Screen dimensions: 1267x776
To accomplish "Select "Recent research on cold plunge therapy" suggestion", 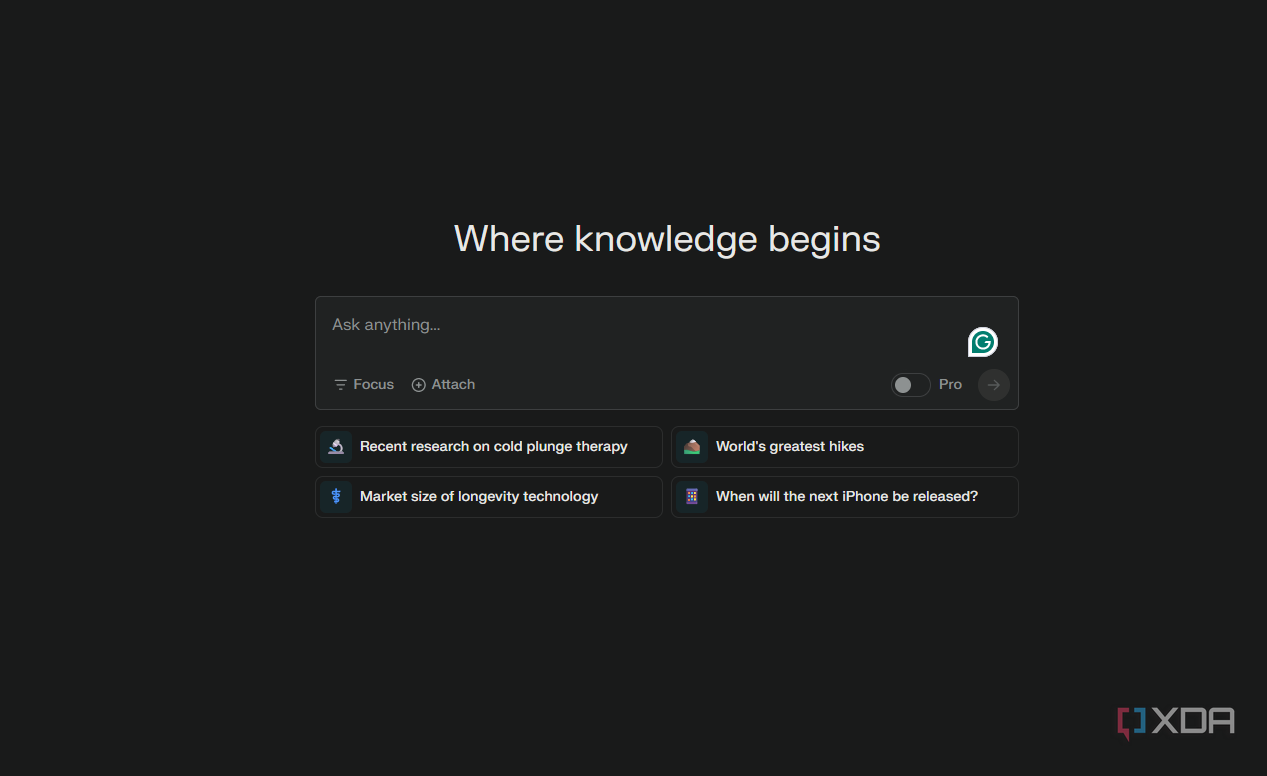I will [x=489, y=447].
